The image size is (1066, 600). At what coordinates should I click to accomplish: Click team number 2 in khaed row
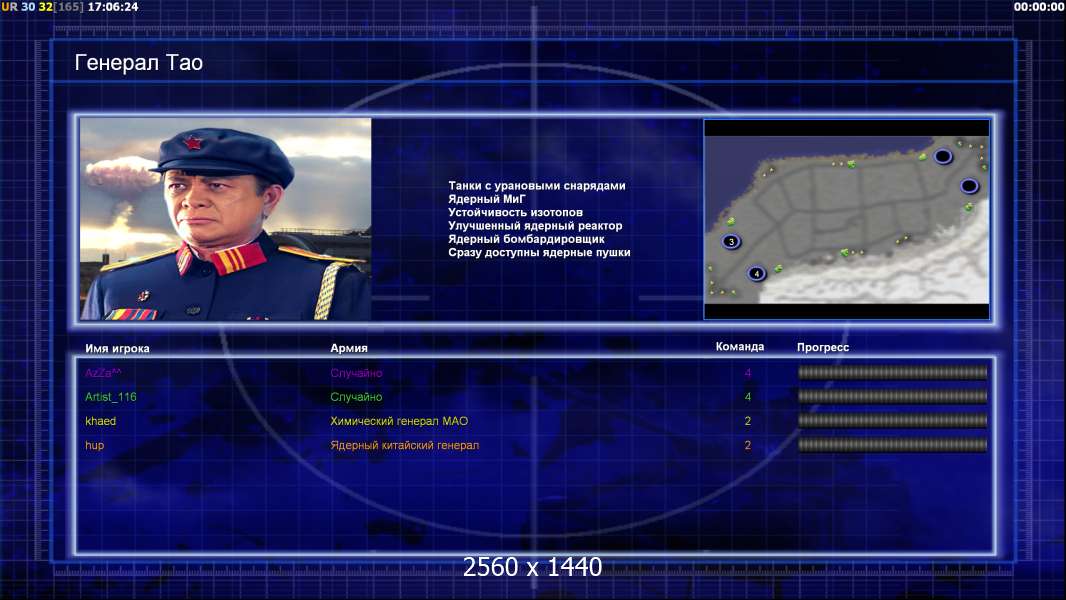tap(748, 421)
